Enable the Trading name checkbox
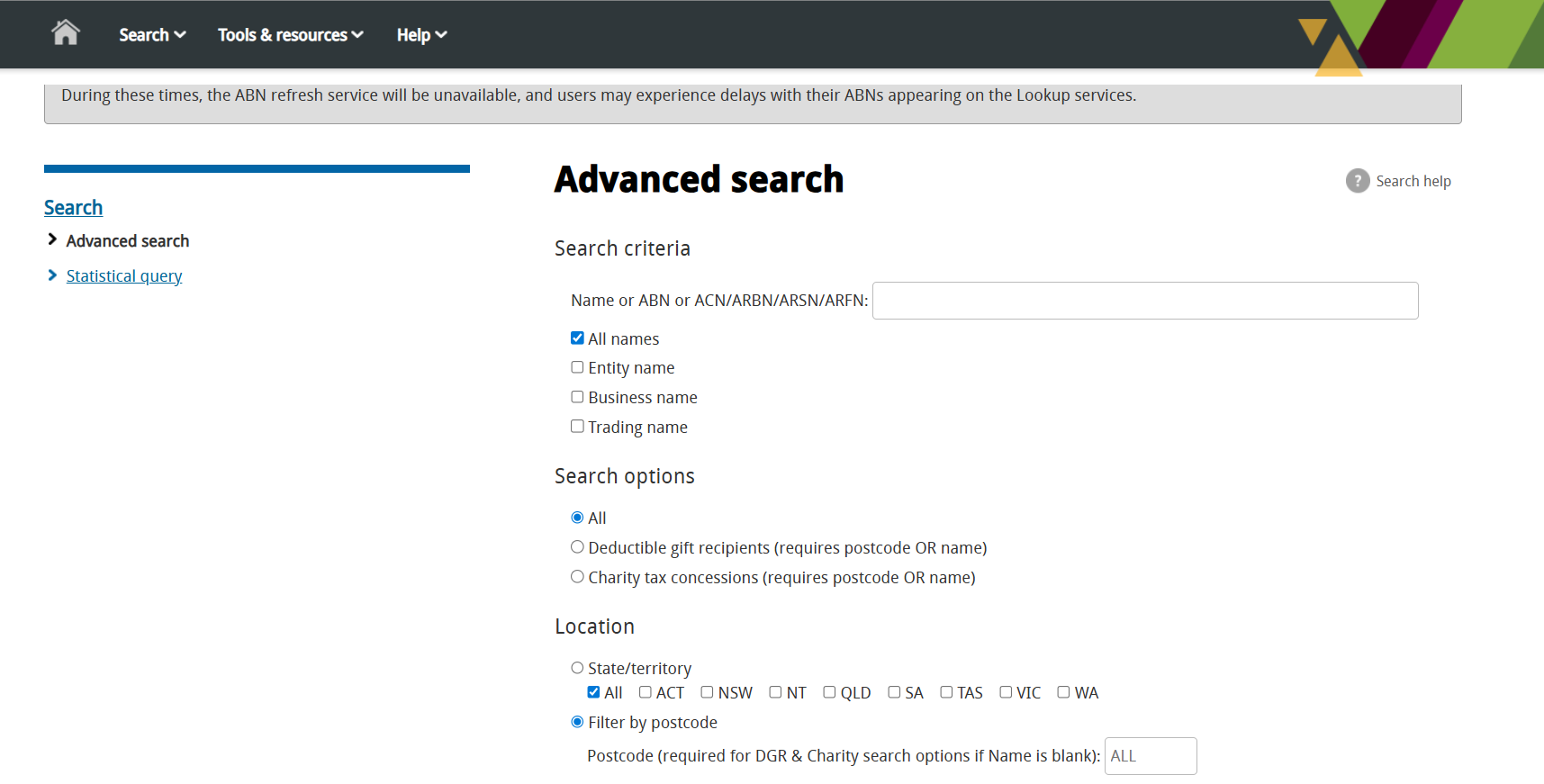Image resolution: width=1544 pixels, height=784 pixels. point(577,427)
